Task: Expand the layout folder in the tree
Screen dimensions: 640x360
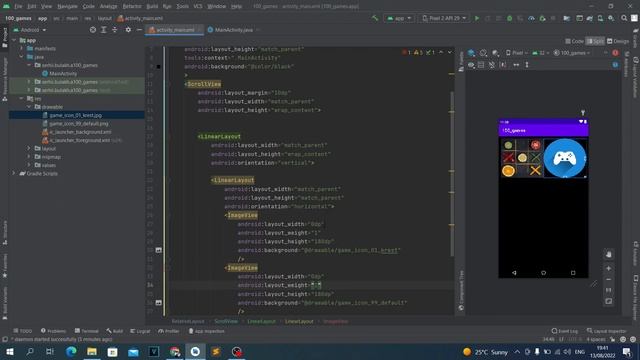Action: (29, 149)
